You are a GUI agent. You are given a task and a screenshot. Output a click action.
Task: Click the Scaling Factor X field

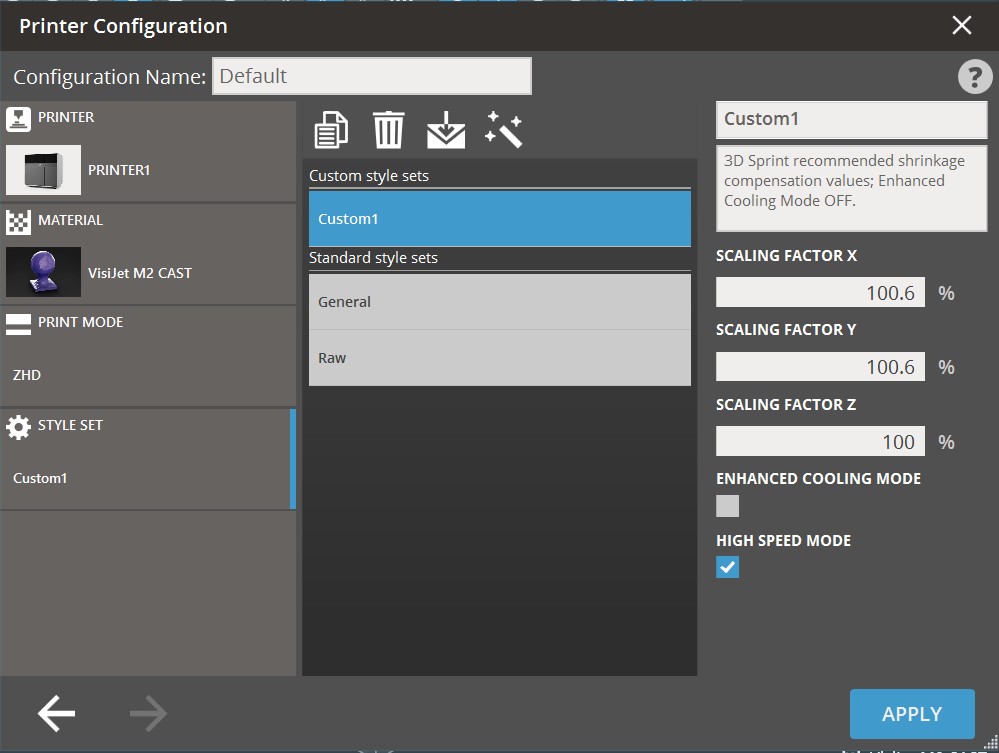click(820, 293)
